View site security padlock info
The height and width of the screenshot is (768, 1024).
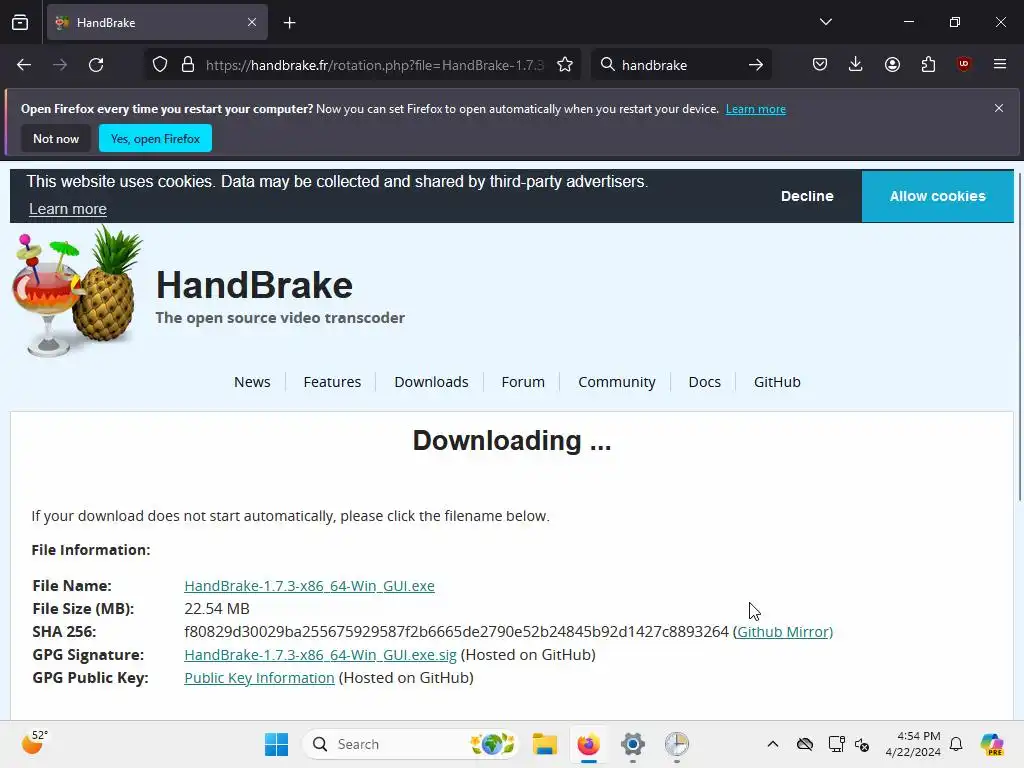coord(188,65)
